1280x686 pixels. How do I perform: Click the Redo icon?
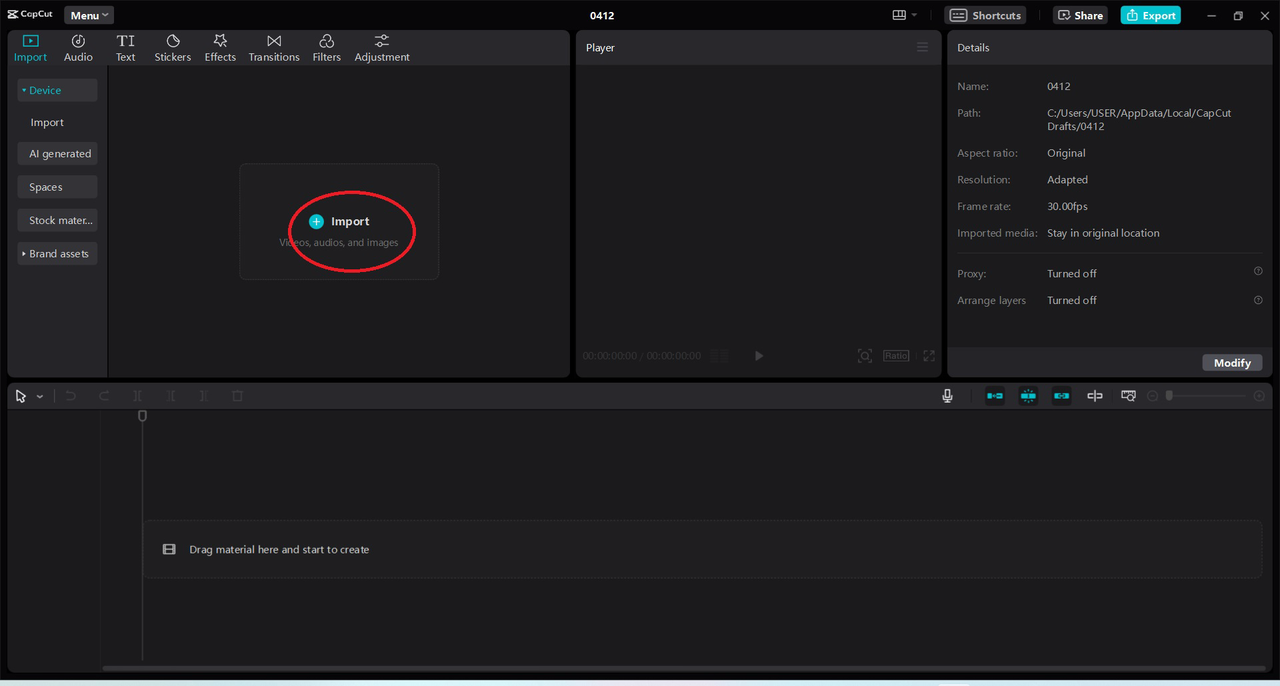tap(104, 396)
